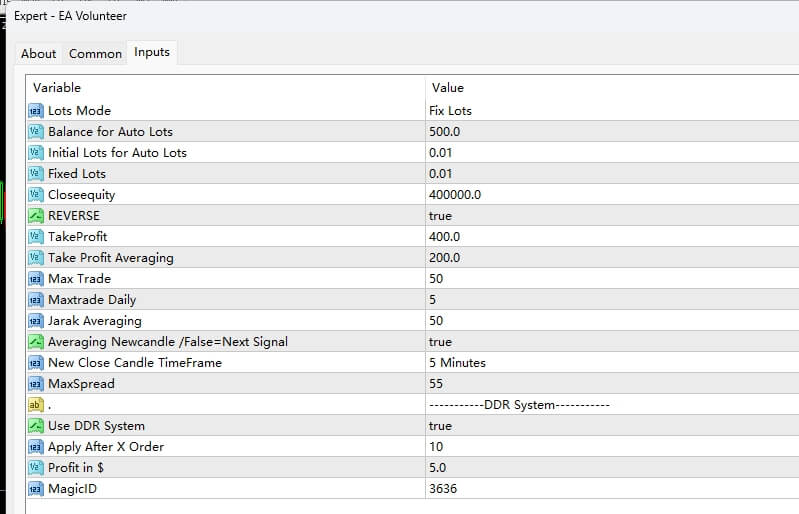Image resolution: width=799 pixels, height=514 pixels.
Task: Click the MaxSpread variable icon
Action: (36, 384)
